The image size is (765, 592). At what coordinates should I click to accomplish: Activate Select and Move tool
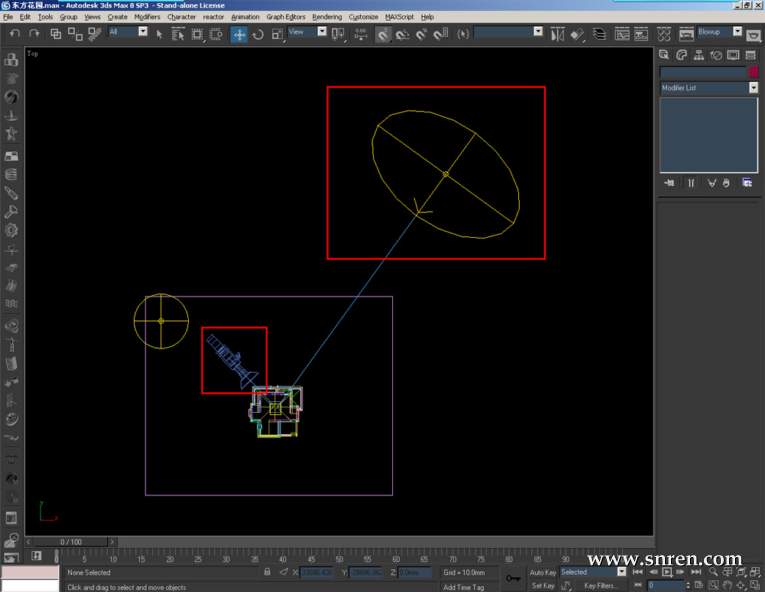pyautogui.click(x=239, y=34)
